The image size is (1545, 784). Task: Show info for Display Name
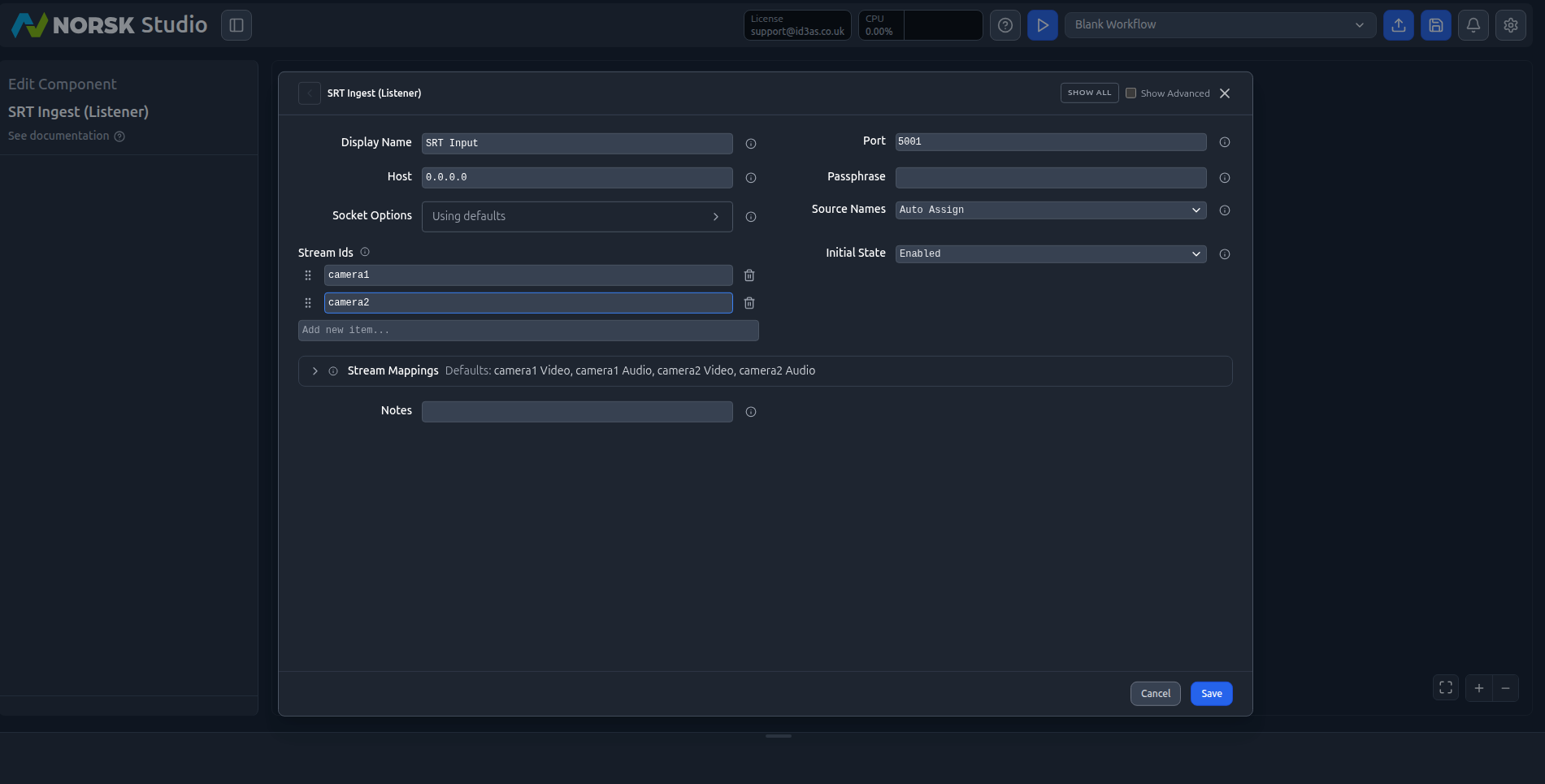(751, 144)
